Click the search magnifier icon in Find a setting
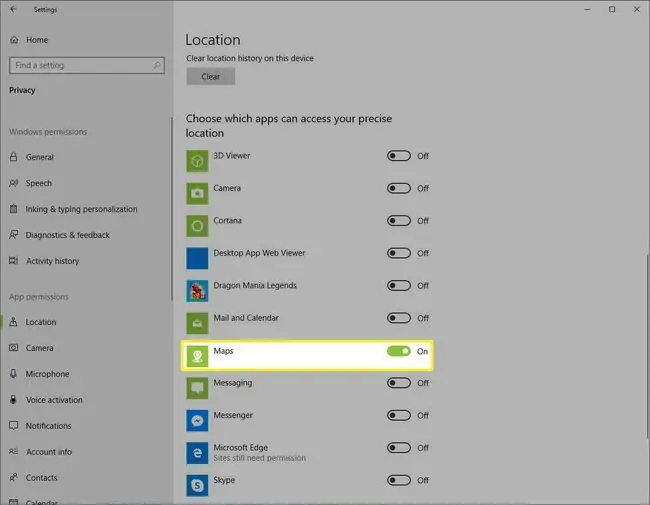 pos(157,66)
